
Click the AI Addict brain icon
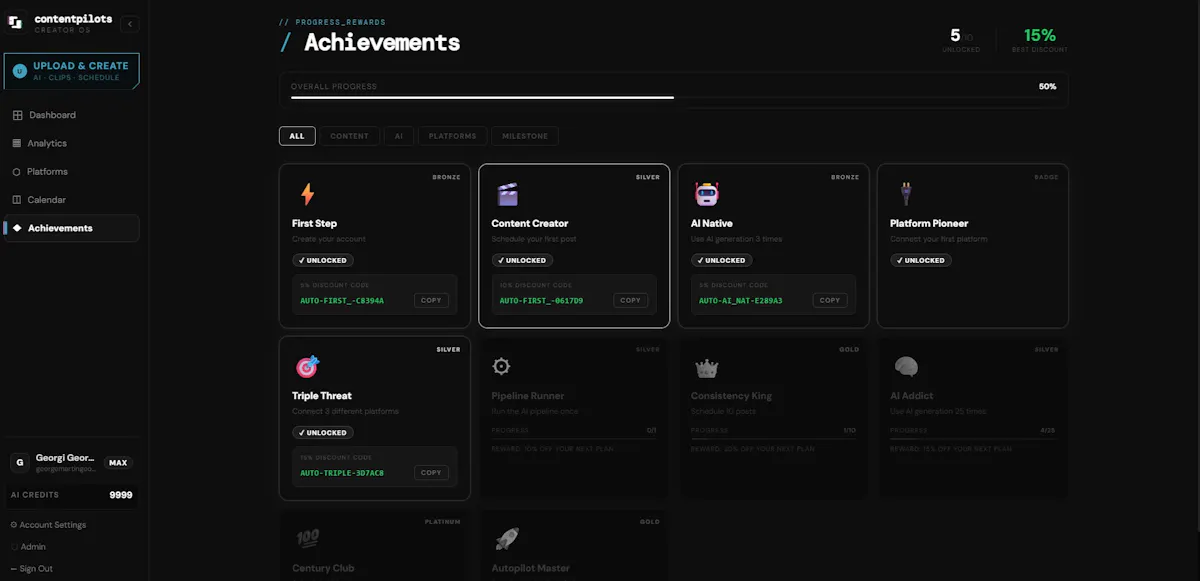tap(906, 367)
